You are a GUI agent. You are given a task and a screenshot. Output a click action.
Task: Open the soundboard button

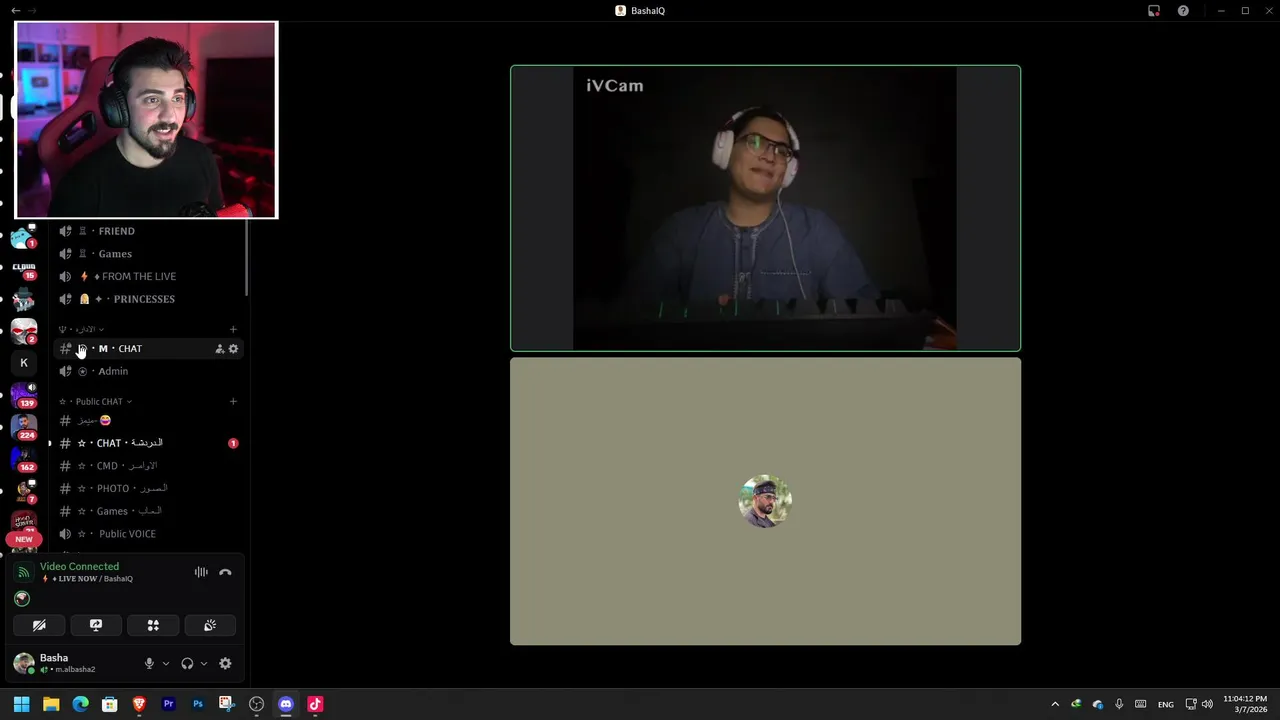(210, 625)
